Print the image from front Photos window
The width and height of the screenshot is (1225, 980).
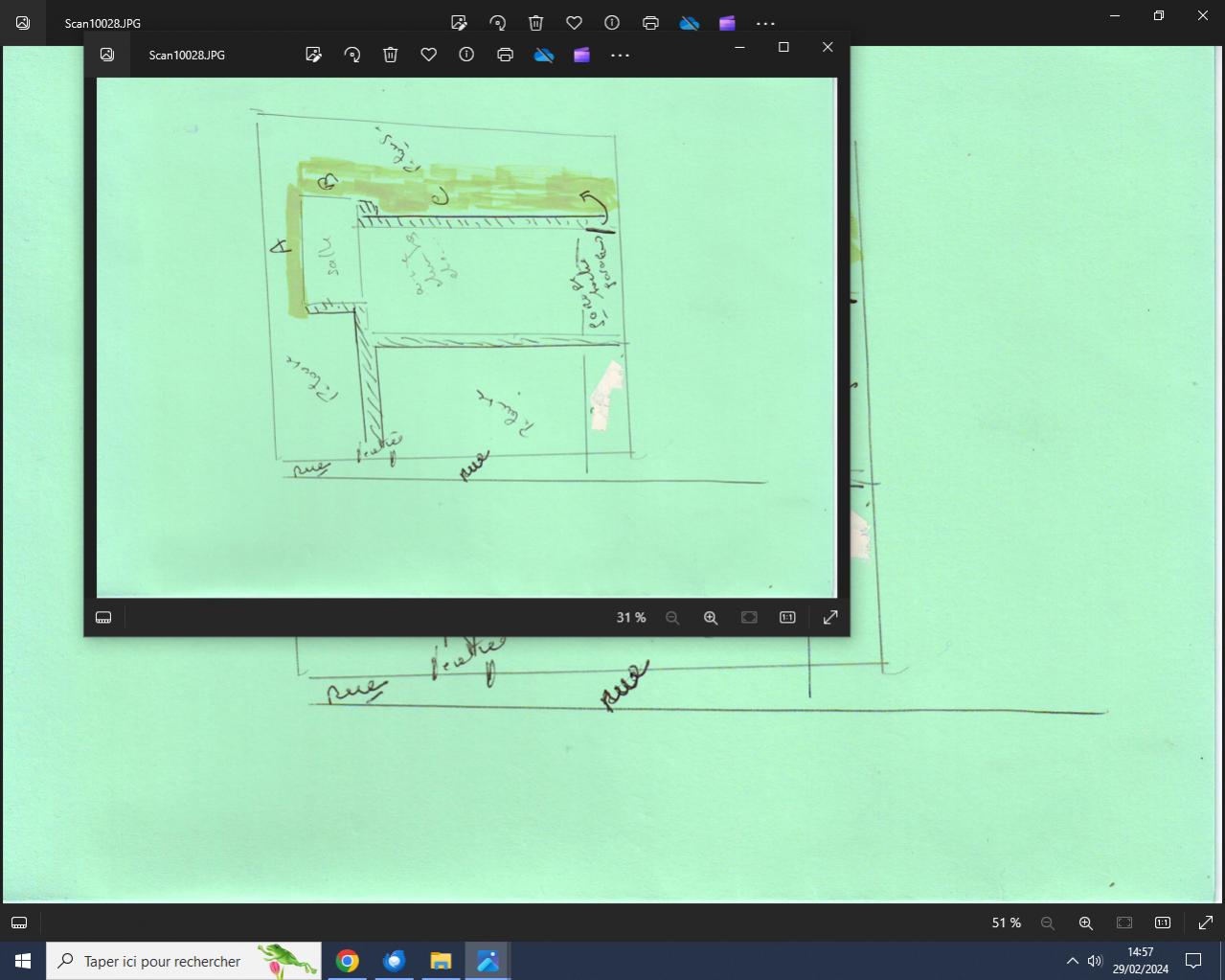click(506, 55)
